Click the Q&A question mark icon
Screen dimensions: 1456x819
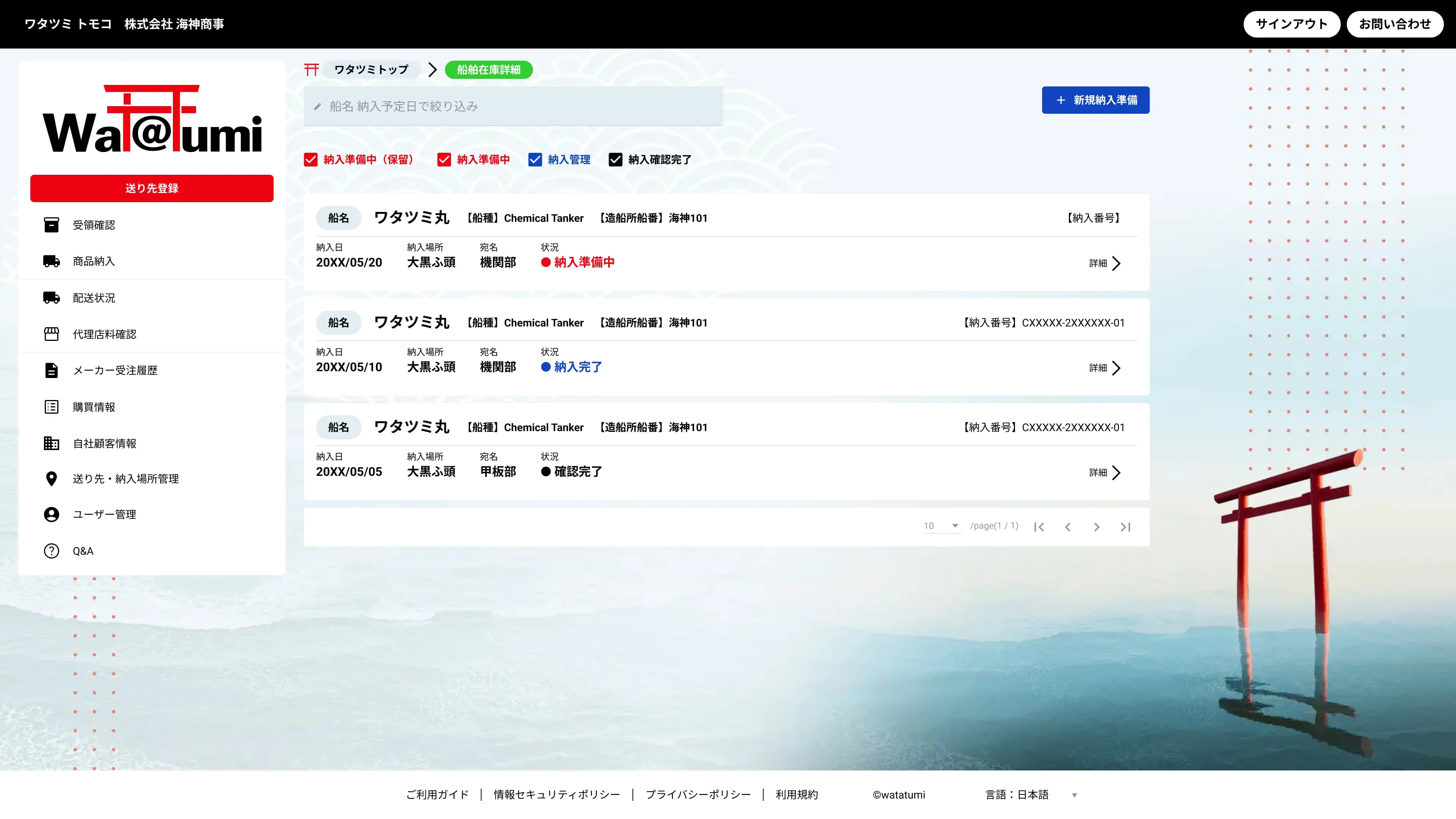[52, 551]
